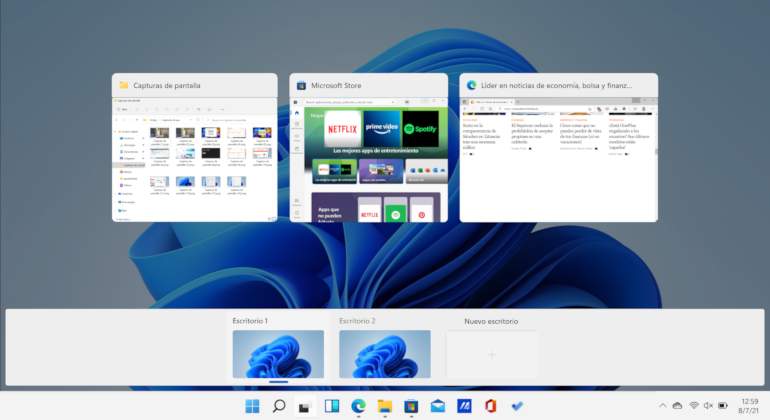Image resolution: width=770 pixels, height=420 pixels.
Task: Click the Store icon in Microsoft Store title
Action: pos(302,85)
